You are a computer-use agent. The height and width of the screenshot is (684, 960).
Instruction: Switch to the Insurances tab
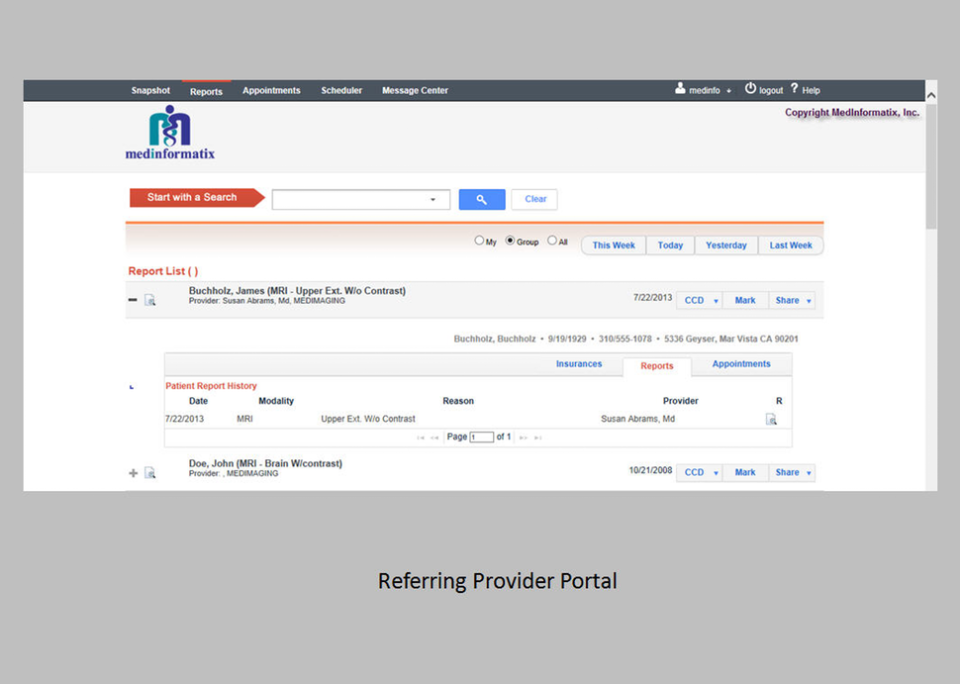(x=579, y=365)
